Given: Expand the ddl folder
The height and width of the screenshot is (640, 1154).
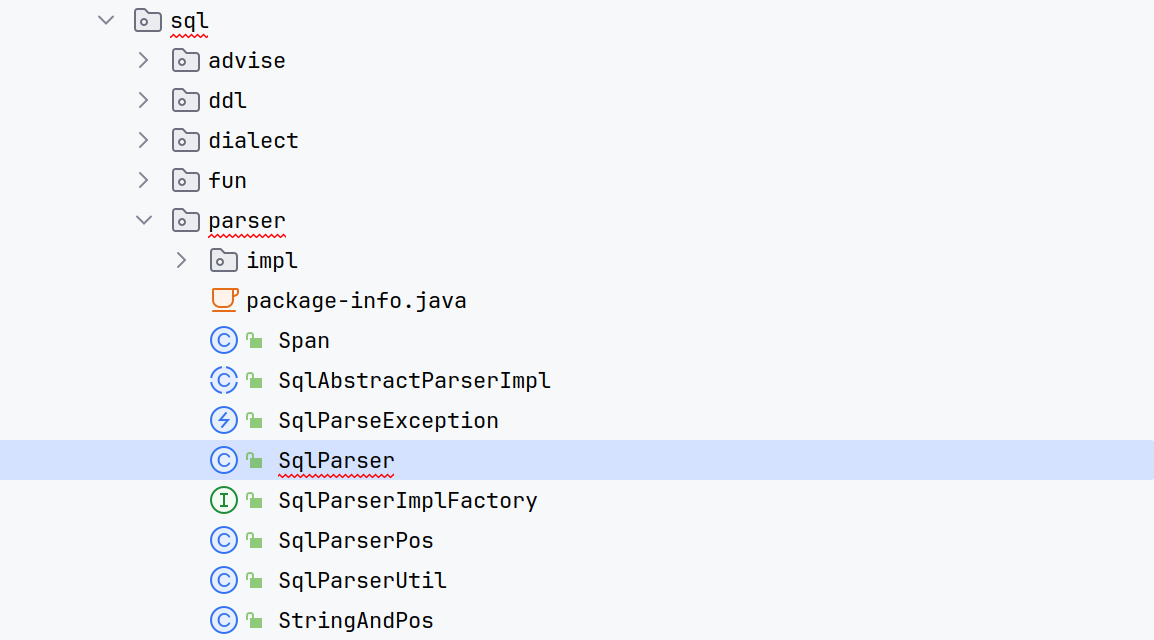Looking at the screenshot, I should point(143,100).
